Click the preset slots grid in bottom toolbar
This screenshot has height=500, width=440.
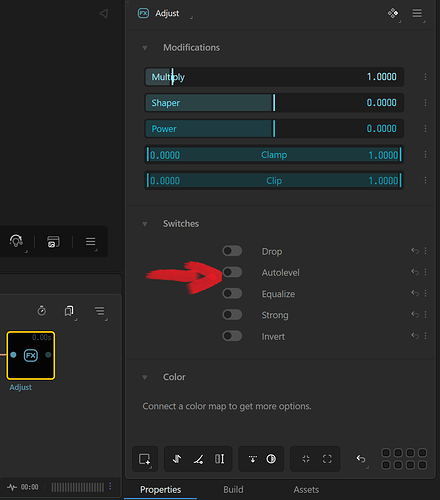(x=404, y=459)
